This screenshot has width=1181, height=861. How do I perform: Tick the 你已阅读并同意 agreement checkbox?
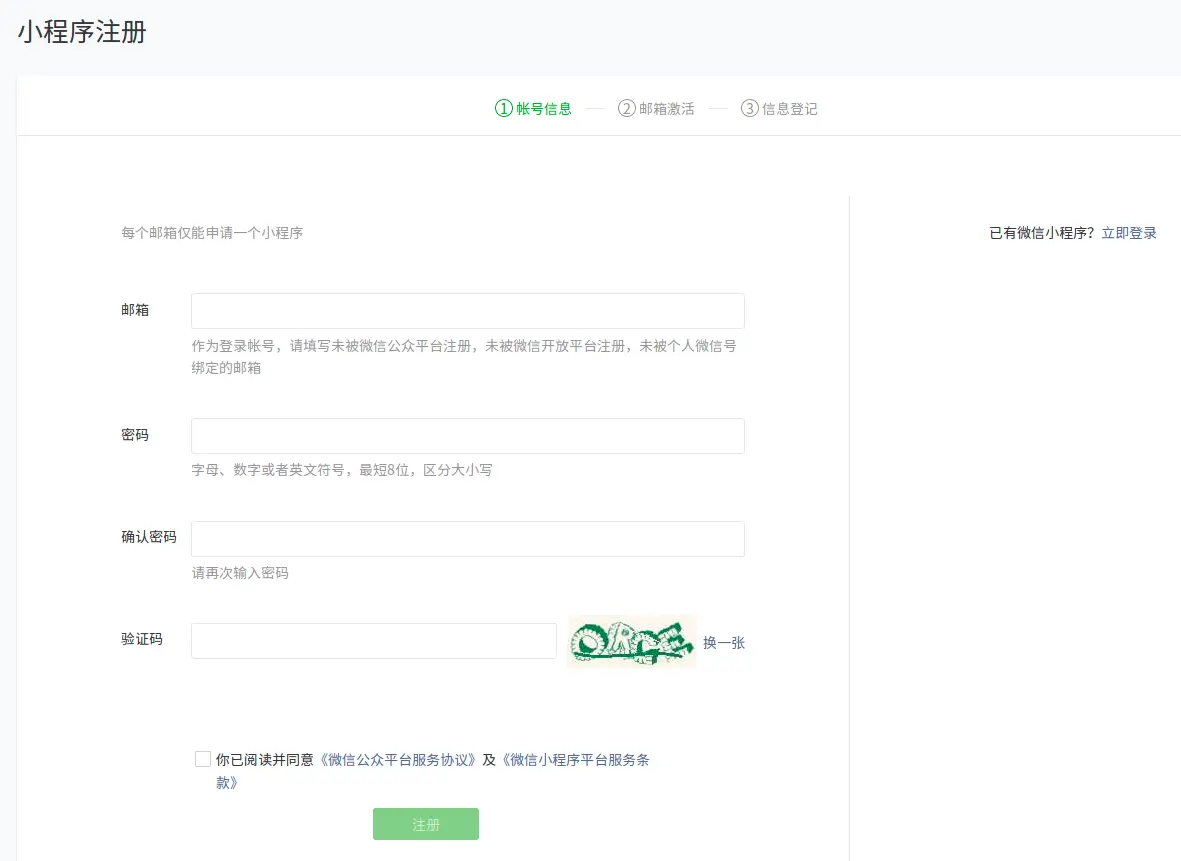coord(203,759)
